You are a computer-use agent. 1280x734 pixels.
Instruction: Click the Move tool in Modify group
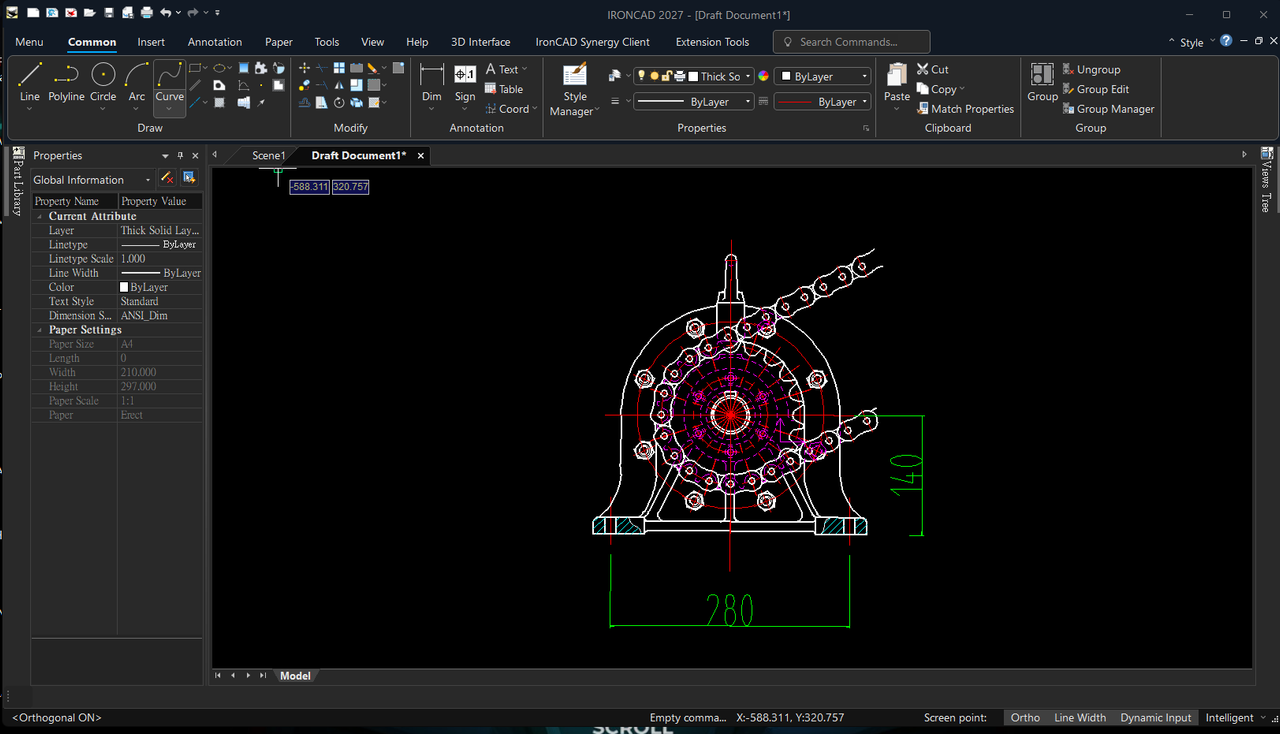(x=304, y=68)
